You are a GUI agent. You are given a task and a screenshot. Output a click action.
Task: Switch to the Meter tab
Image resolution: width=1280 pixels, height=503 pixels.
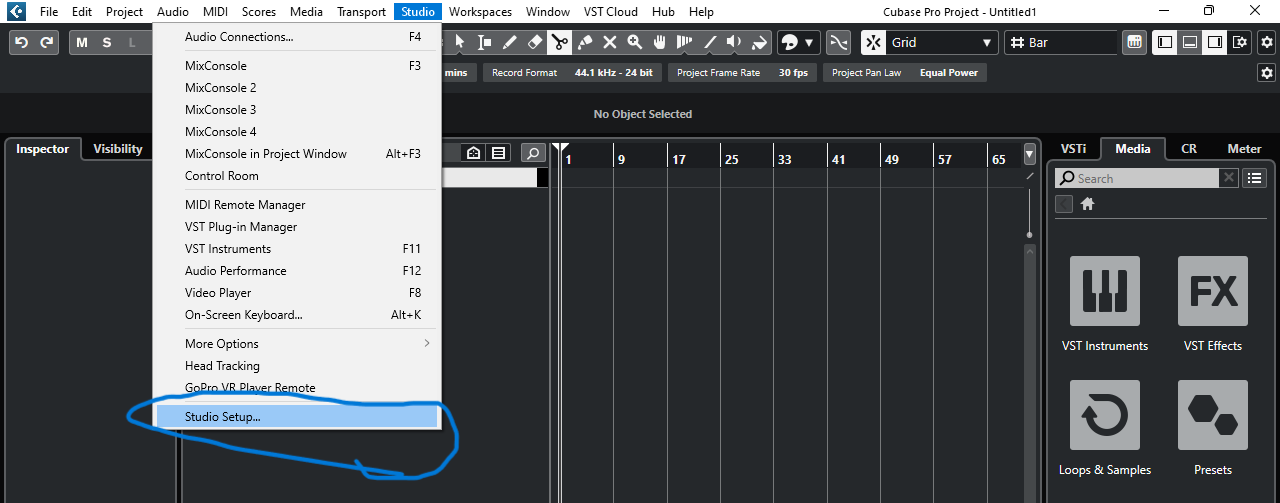[x=1244, y=149]
